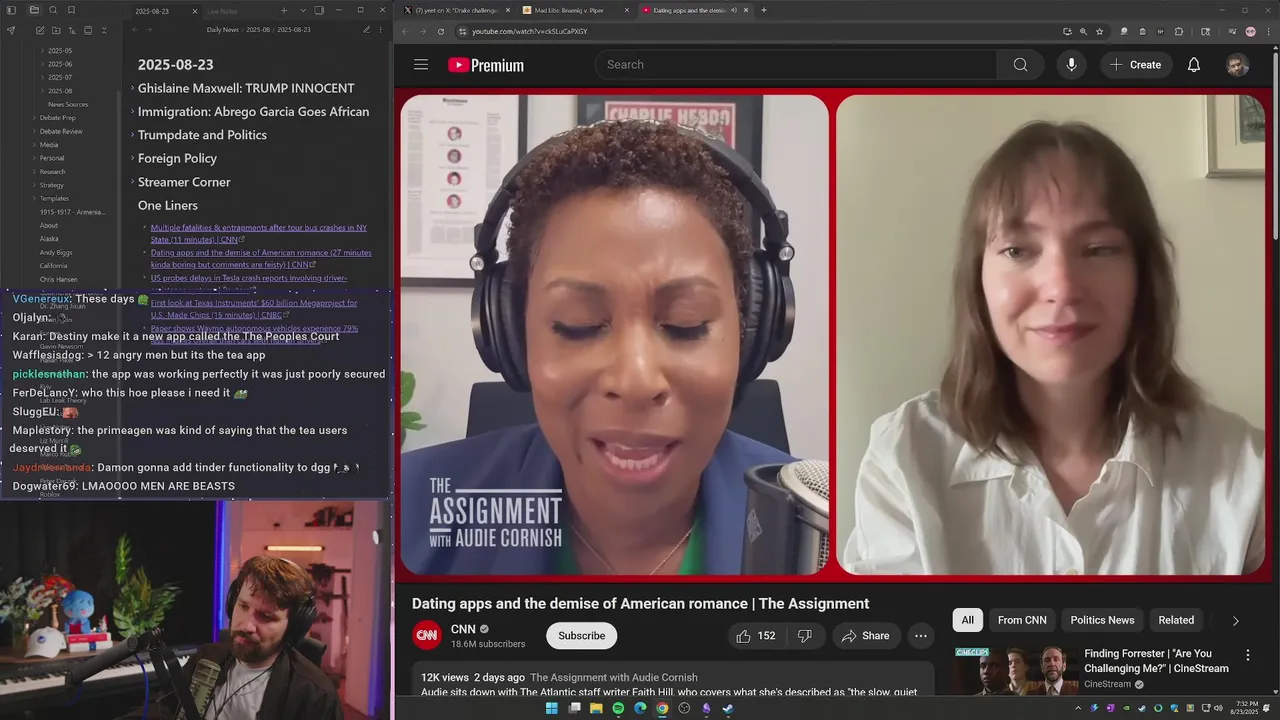
Task: Unfold the Foreign Policy heading
Action: 132,158
